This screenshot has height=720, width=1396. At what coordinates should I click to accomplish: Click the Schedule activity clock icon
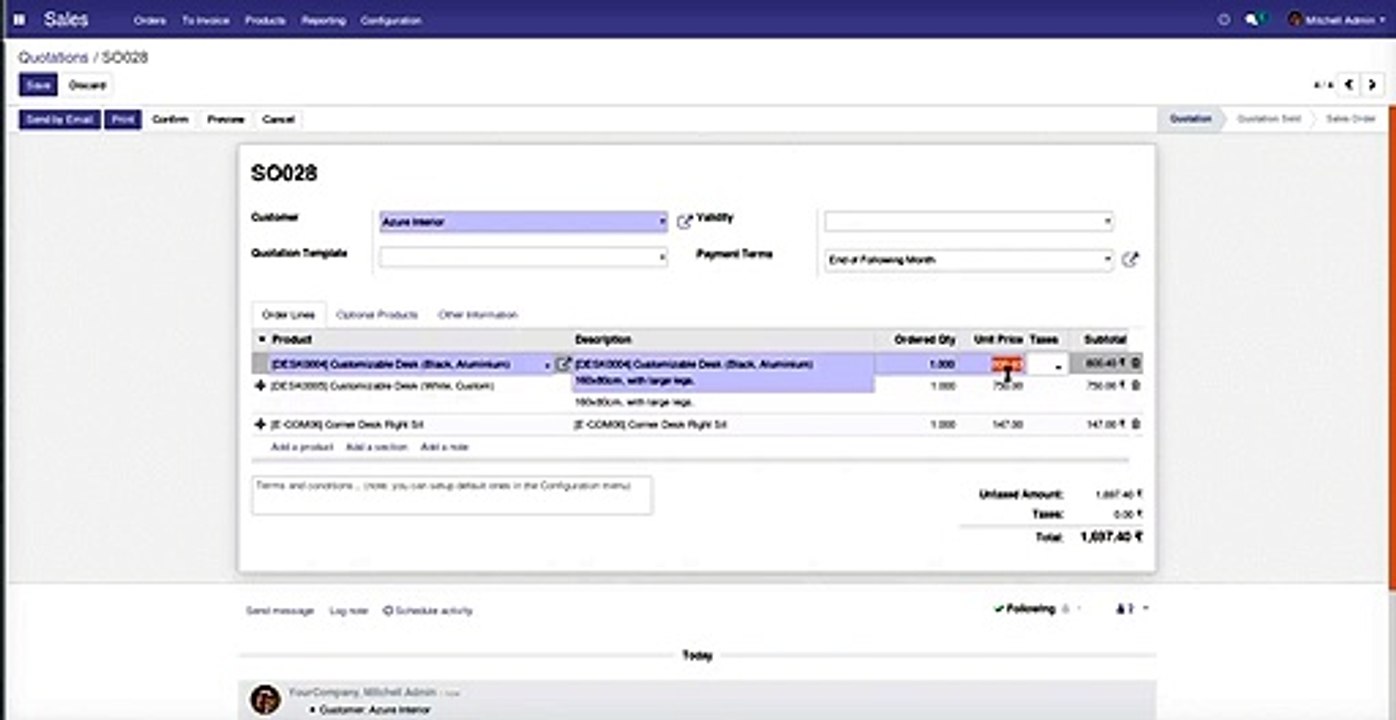point(388,610)
